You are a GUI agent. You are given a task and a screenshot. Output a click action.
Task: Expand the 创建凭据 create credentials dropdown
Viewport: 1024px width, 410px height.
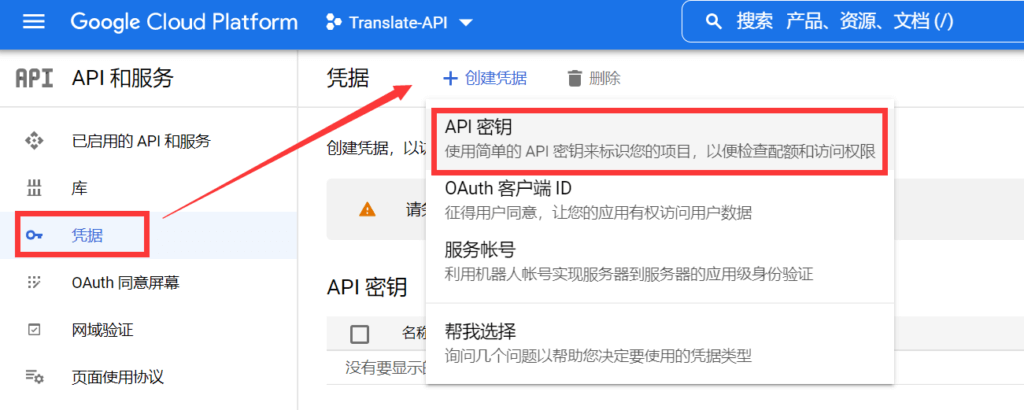click(485, 78)
